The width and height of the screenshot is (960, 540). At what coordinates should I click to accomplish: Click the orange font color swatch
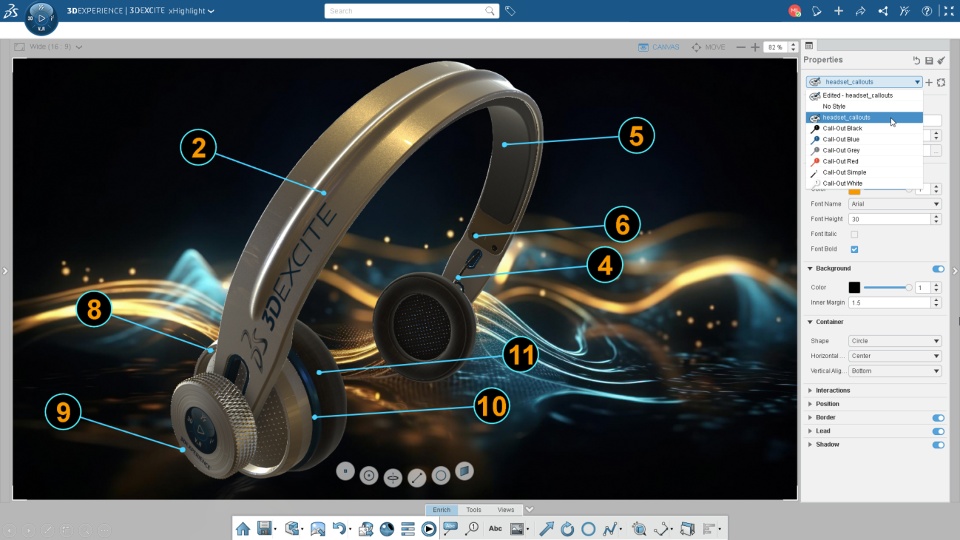click(x=854, y=192)
